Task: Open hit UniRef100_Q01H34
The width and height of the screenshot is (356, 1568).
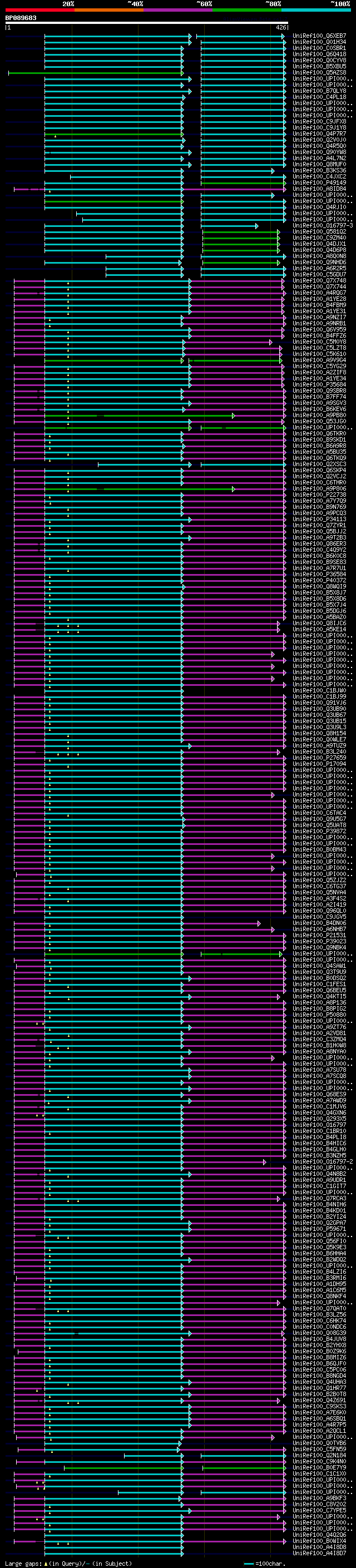Action: coord(319,42)
